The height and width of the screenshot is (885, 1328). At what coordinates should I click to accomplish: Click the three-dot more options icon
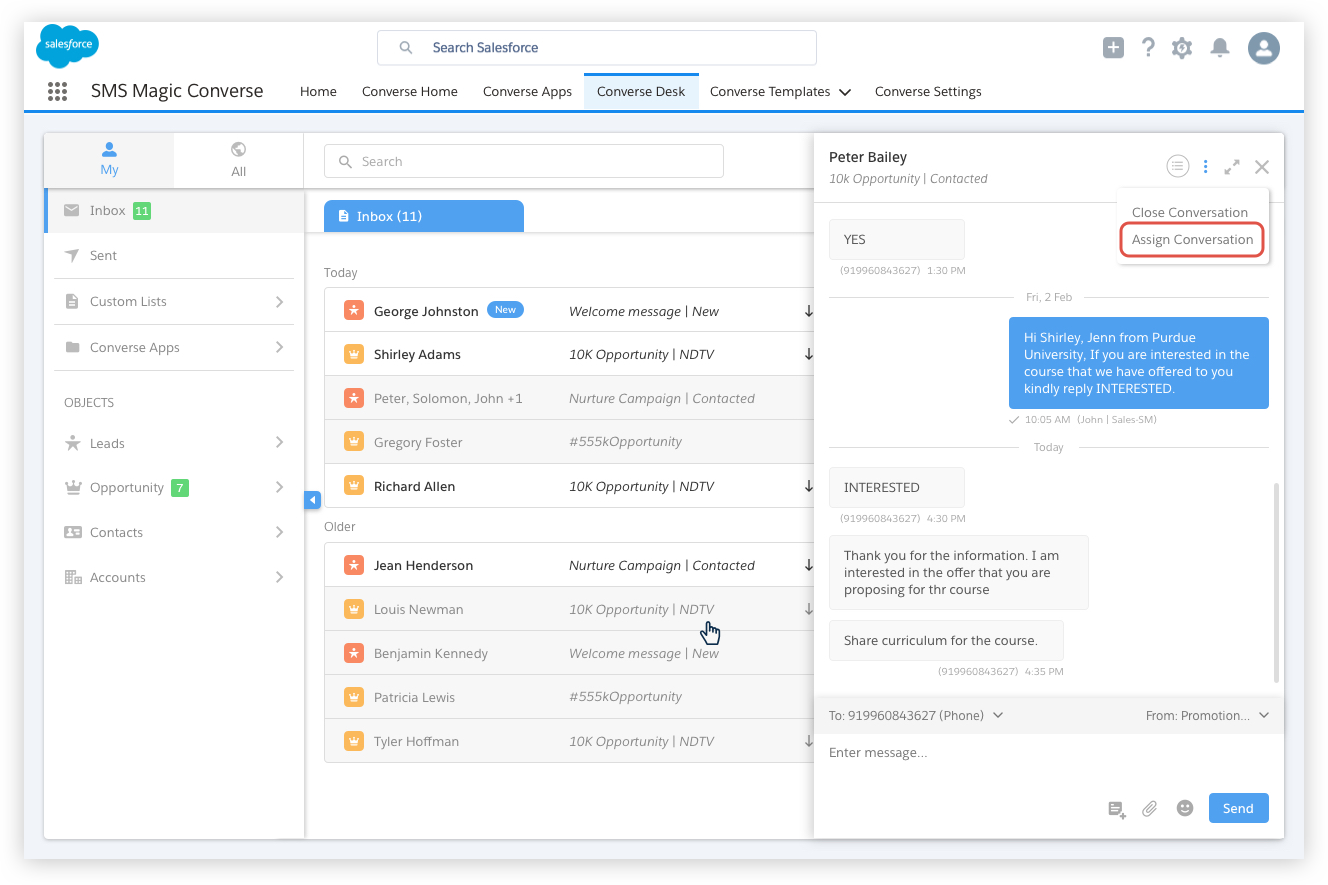pos(1206,166)
